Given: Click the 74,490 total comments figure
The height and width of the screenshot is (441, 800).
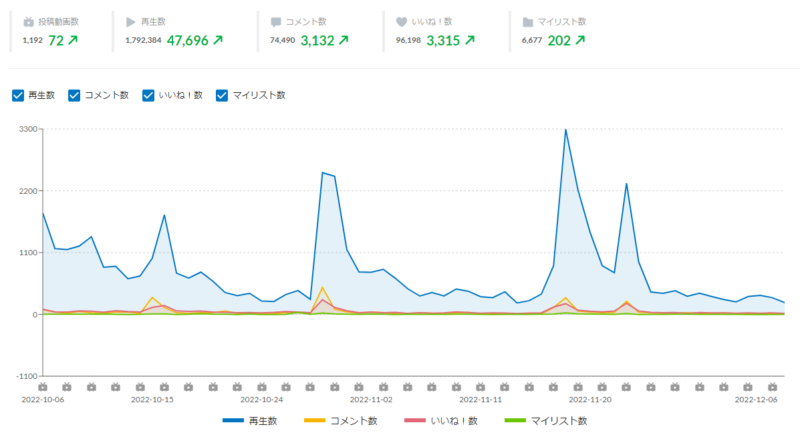Looking at the screenshot, I should tap(283, 40).
